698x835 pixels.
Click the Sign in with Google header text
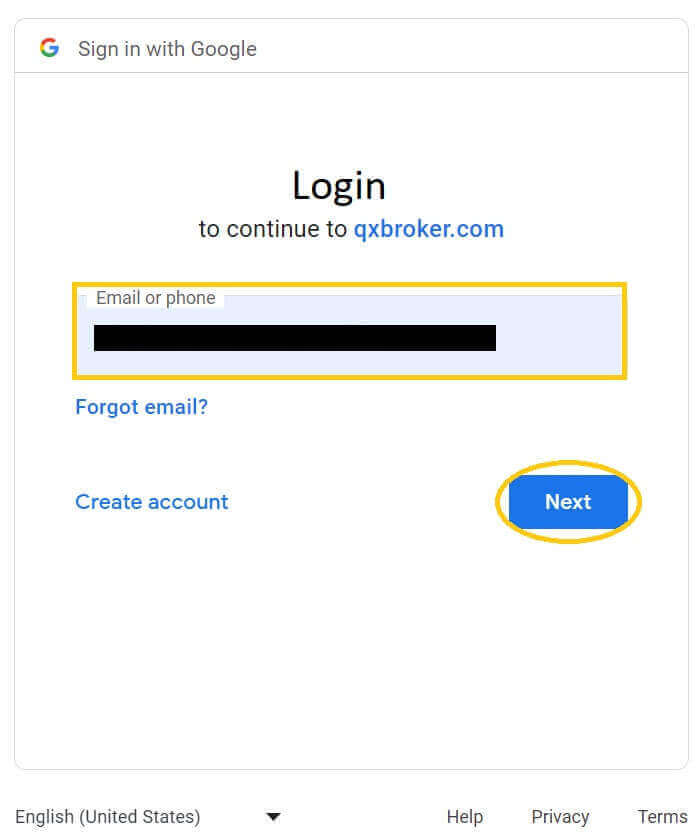coord(167,49)
